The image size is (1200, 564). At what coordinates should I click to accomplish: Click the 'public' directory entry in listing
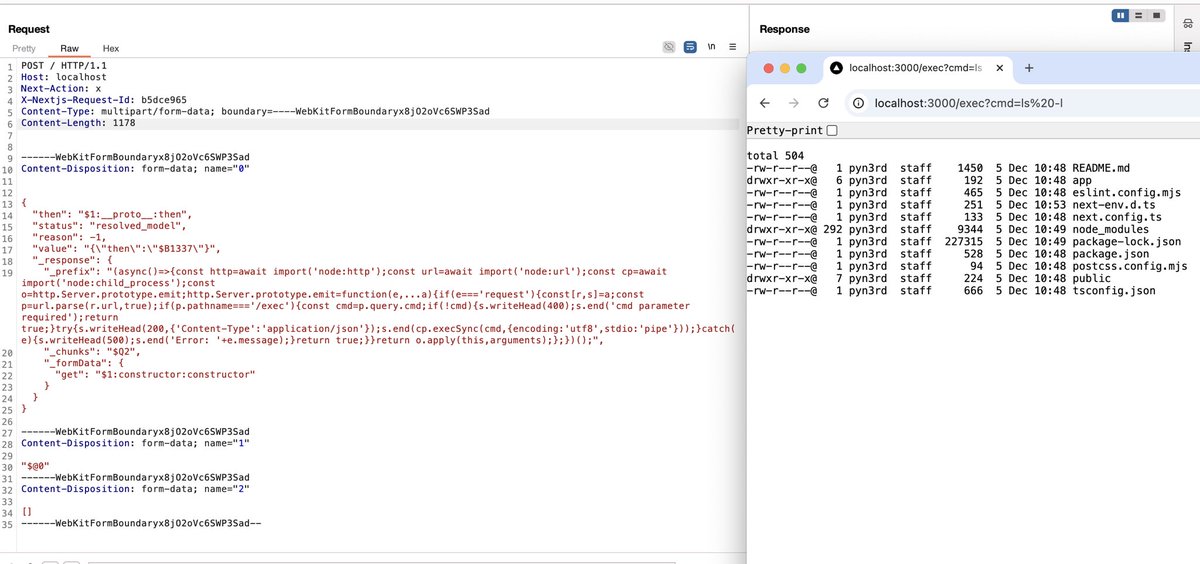click(1091, 278)
